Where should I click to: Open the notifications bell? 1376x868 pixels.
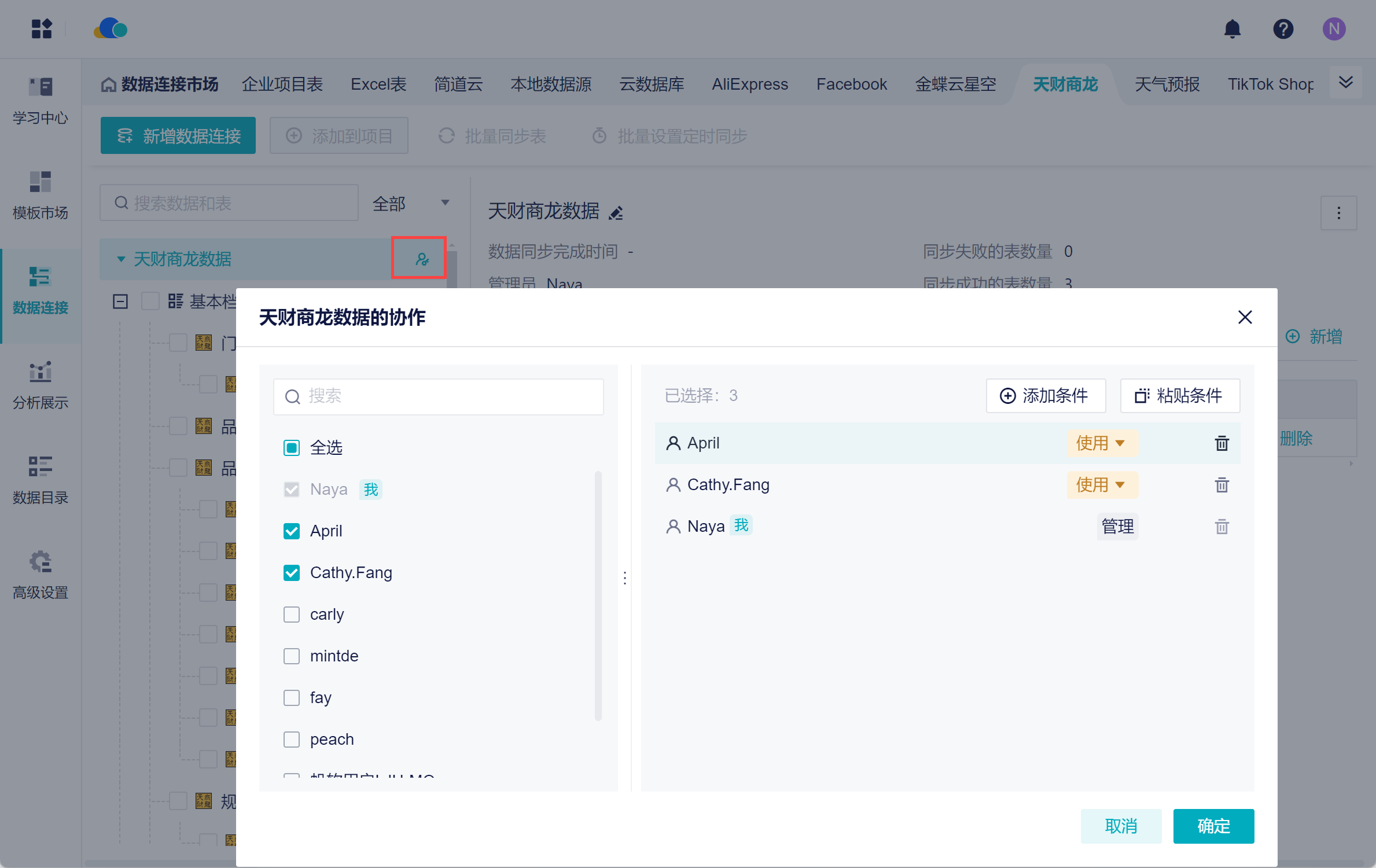click(1232, 29)
